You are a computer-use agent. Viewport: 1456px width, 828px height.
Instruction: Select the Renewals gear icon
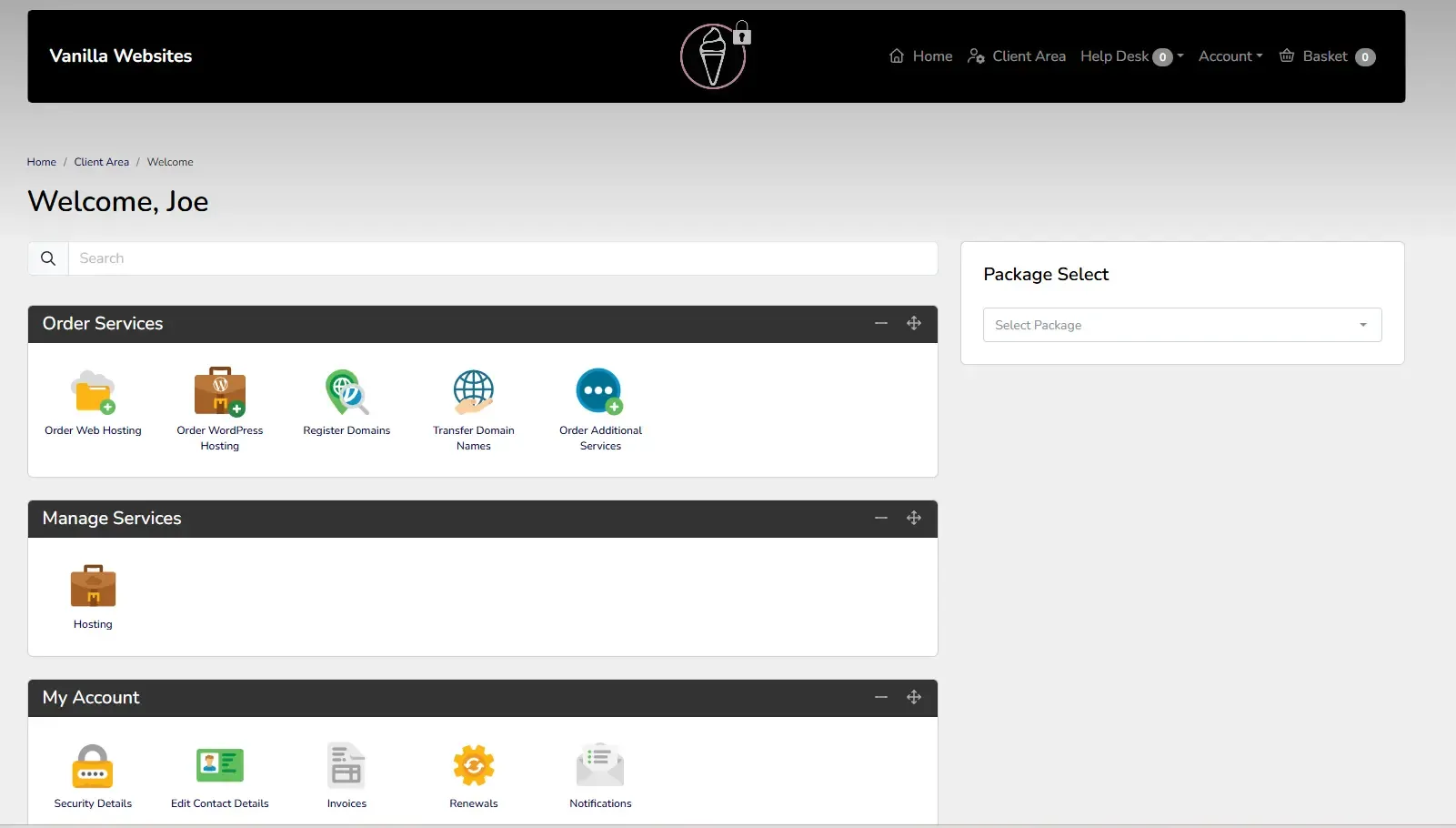coord(473,766)
